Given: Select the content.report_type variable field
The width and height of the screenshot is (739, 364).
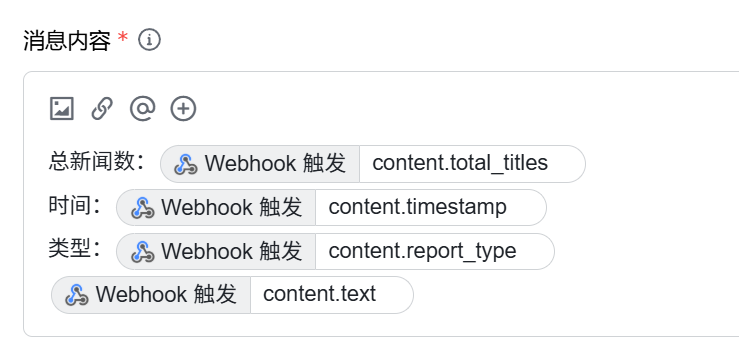Looking at the screenshot, I should (x=435, y=251).
